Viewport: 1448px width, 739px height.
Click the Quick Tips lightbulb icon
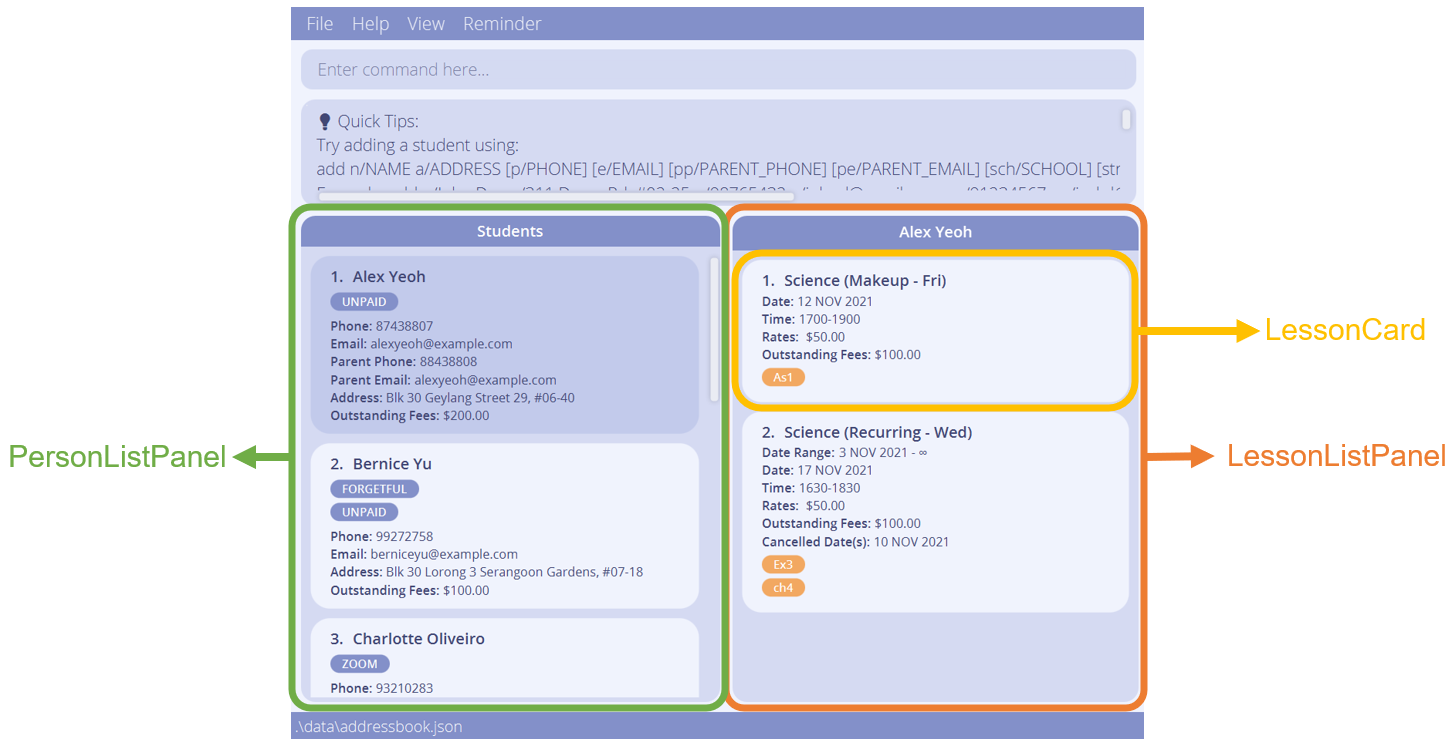coord(324,121)
